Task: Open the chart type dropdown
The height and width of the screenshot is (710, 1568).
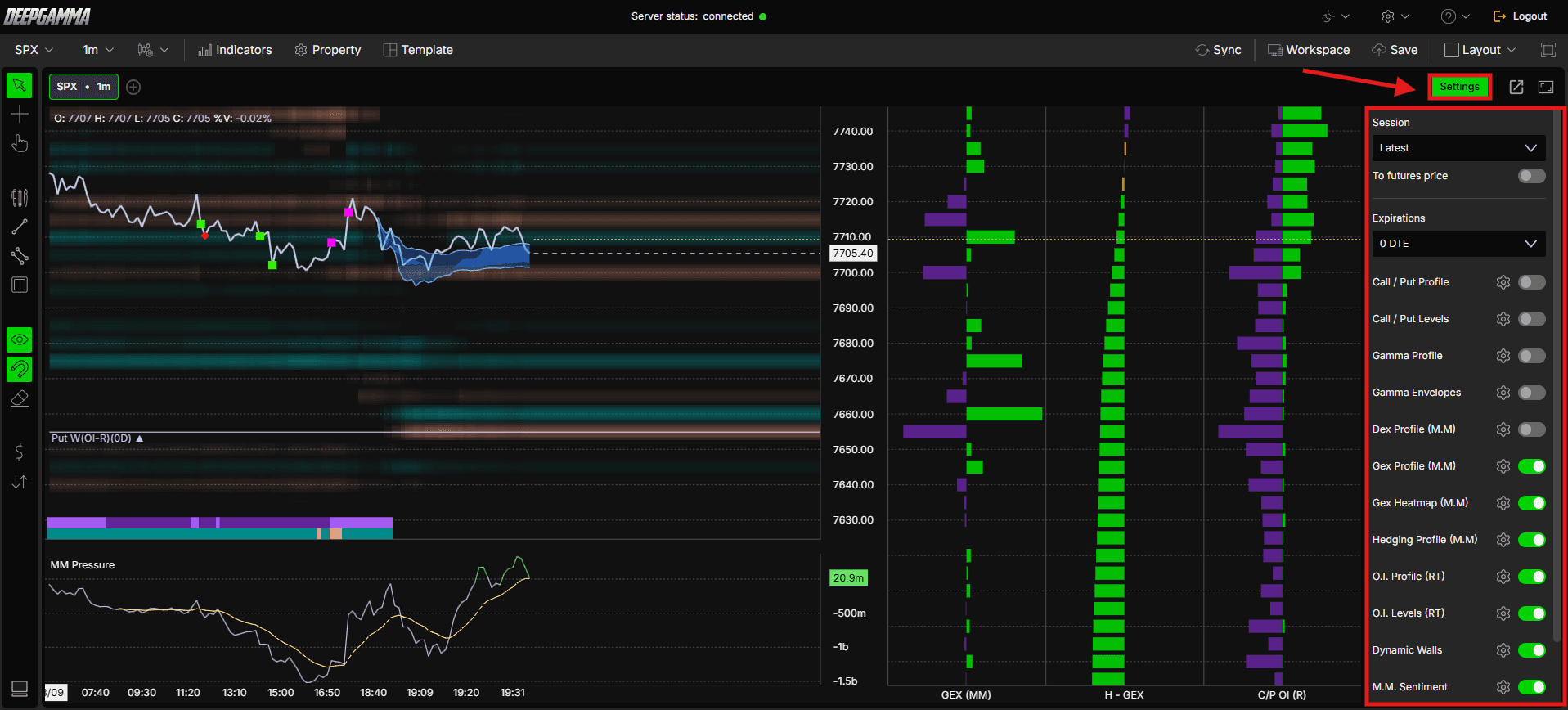Action: pyautogui.click(x=153, y=50)
